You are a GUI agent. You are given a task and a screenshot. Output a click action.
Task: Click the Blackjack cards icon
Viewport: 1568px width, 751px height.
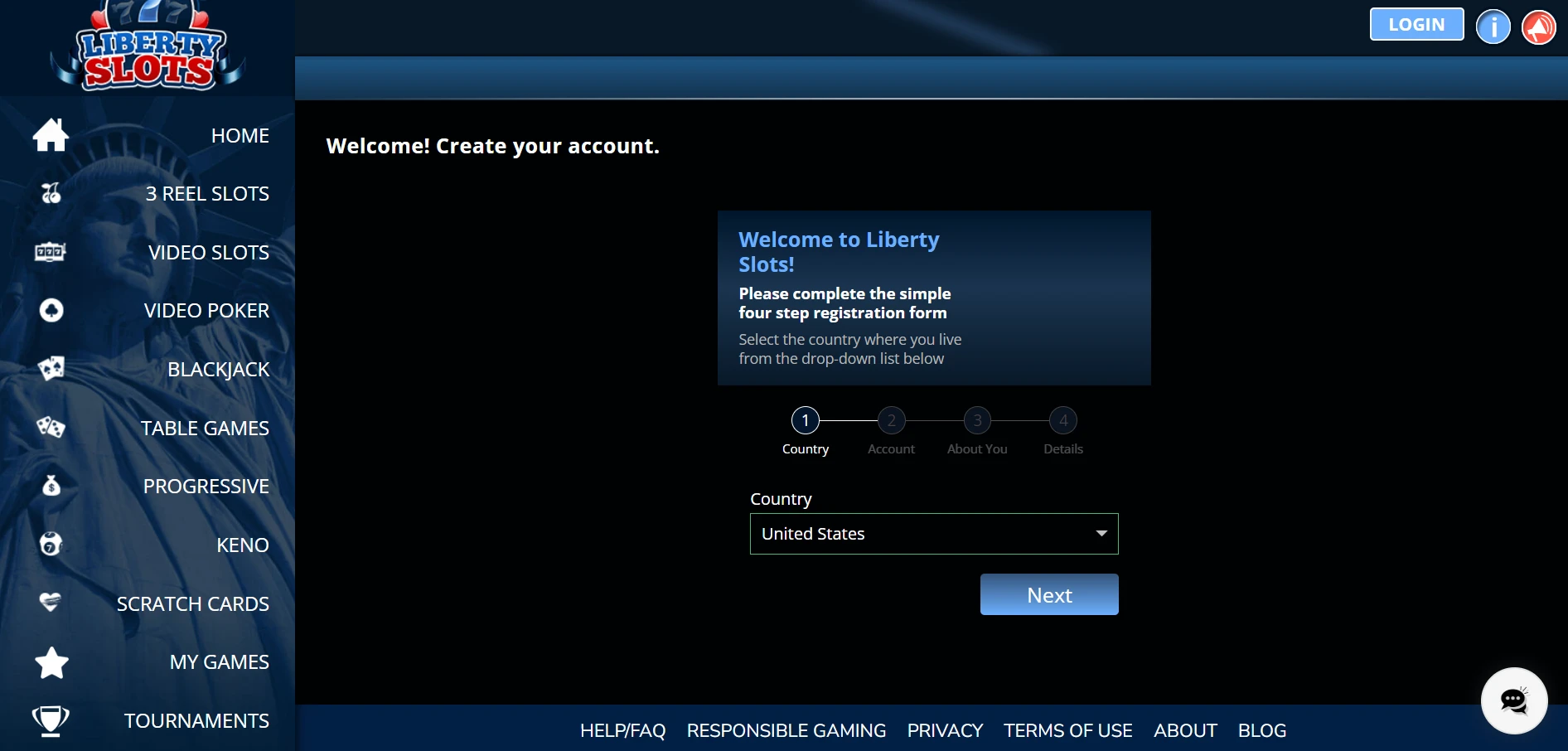point(51,369)
